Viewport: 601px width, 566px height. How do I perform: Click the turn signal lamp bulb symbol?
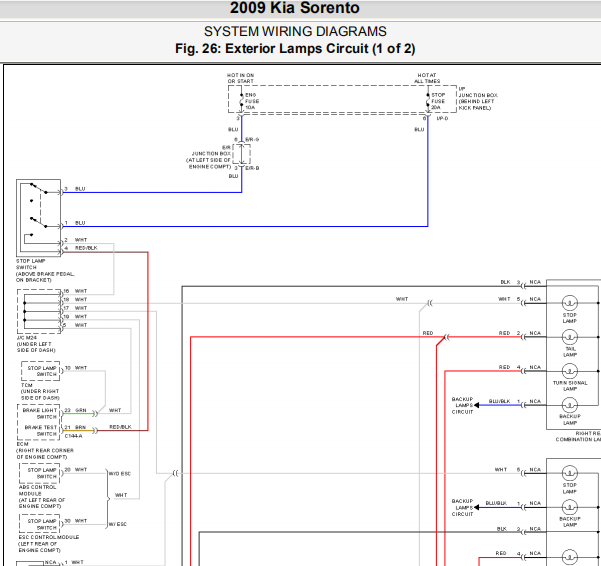point(570,371)
